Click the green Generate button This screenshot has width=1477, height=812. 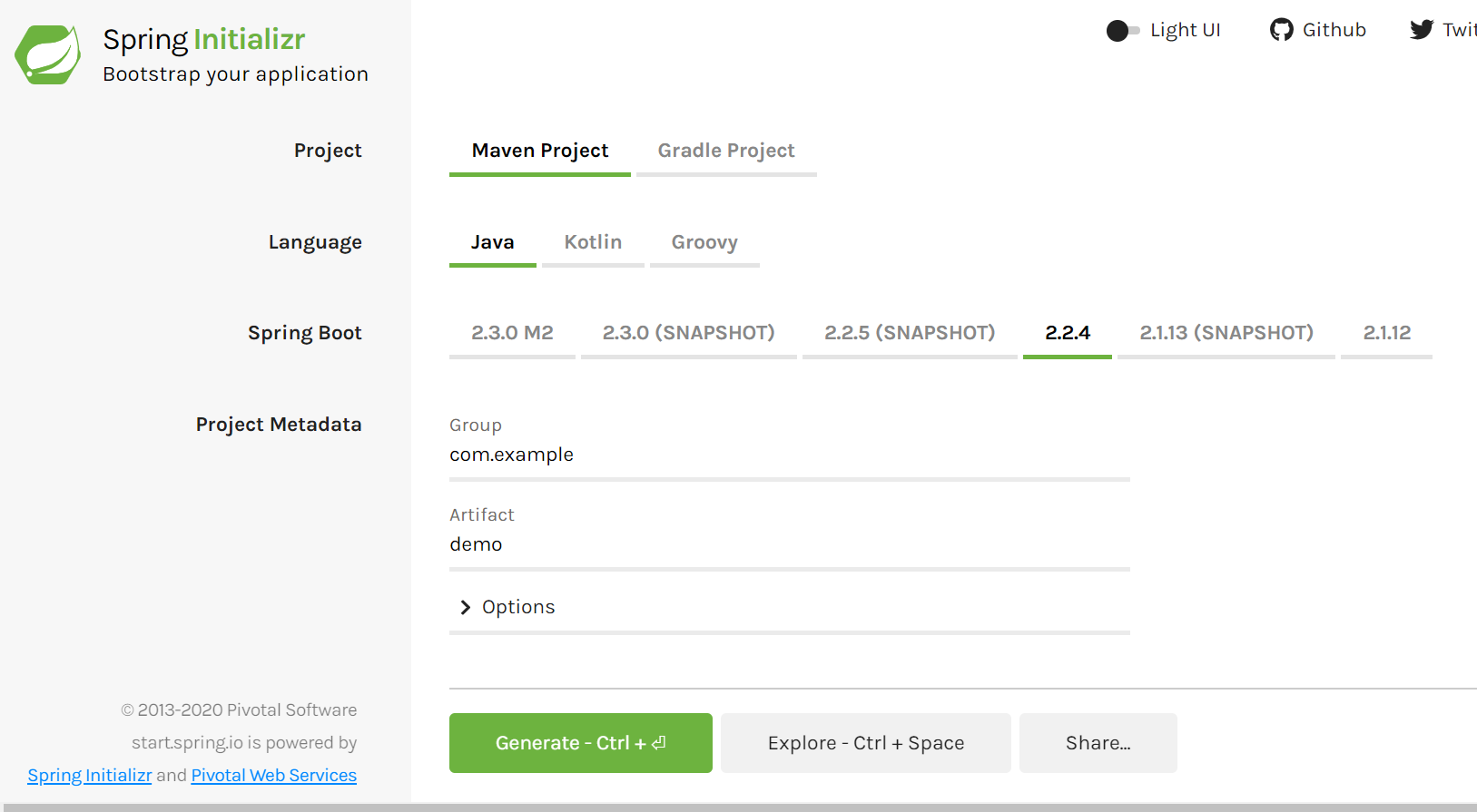point(581,743)
